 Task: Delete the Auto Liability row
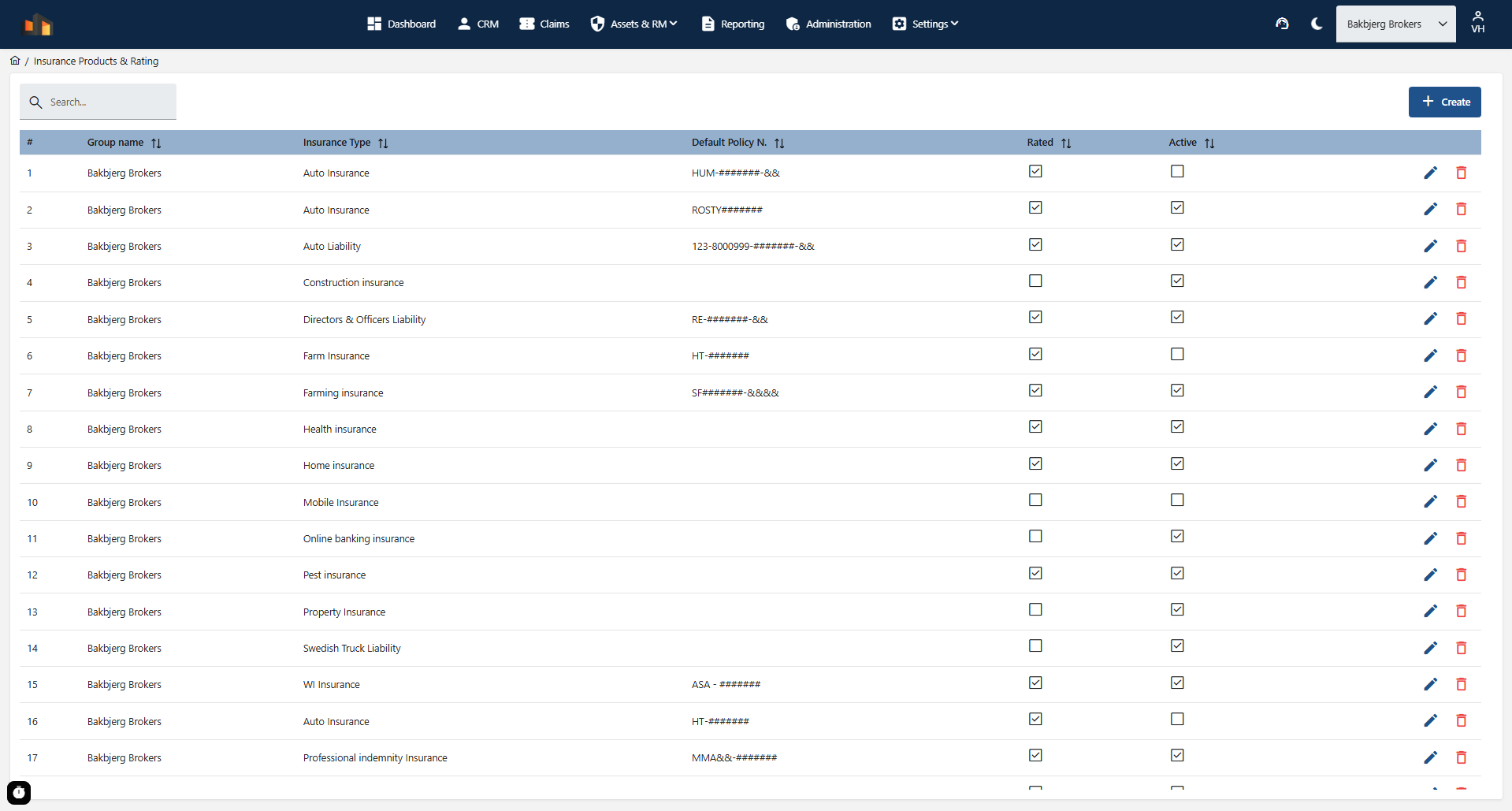(x=1461, y=246)
